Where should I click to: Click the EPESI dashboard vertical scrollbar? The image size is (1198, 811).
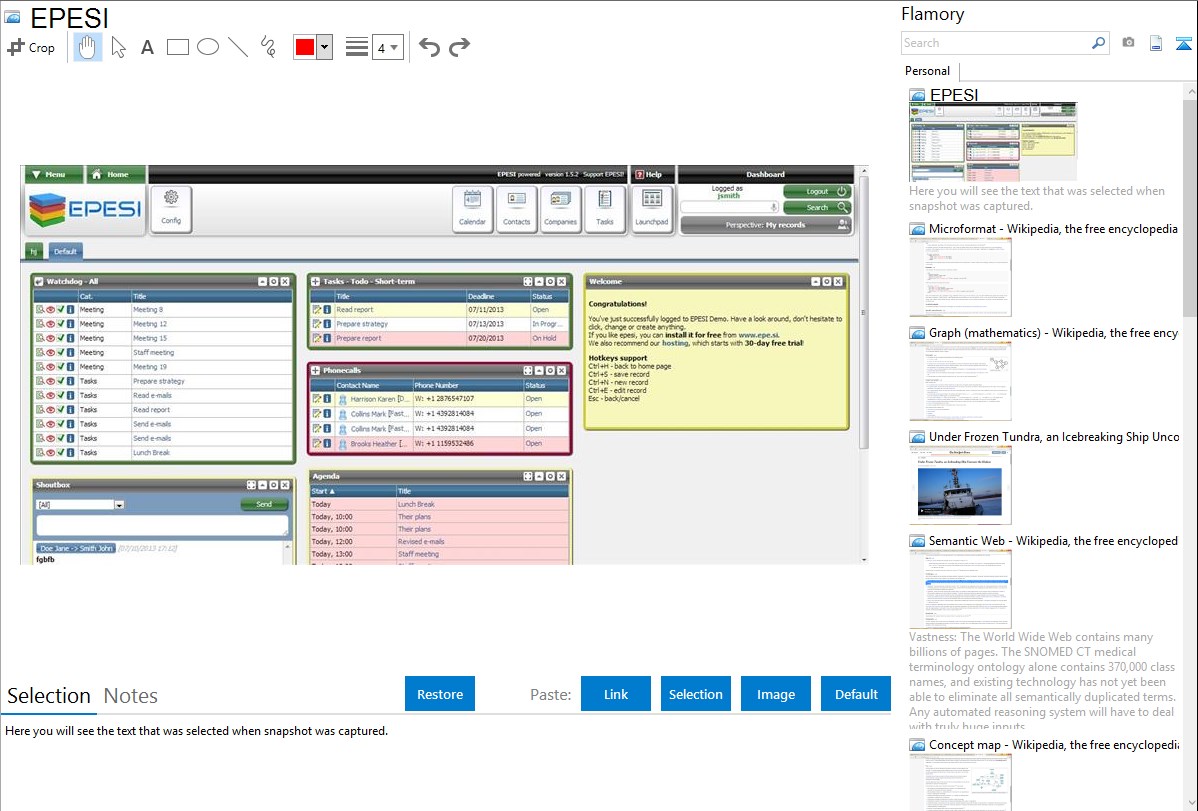click(864, 313)
